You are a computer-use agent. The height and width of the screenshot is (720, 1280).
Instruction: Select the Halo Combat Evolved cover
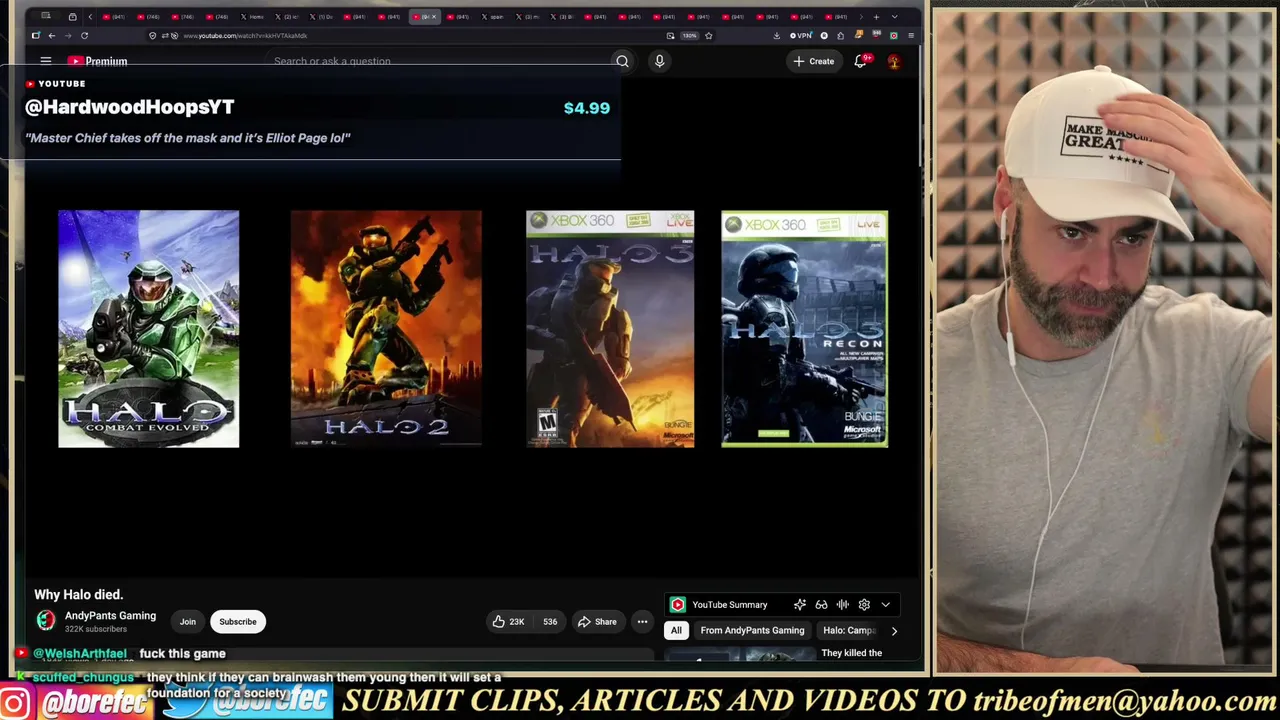148,329
